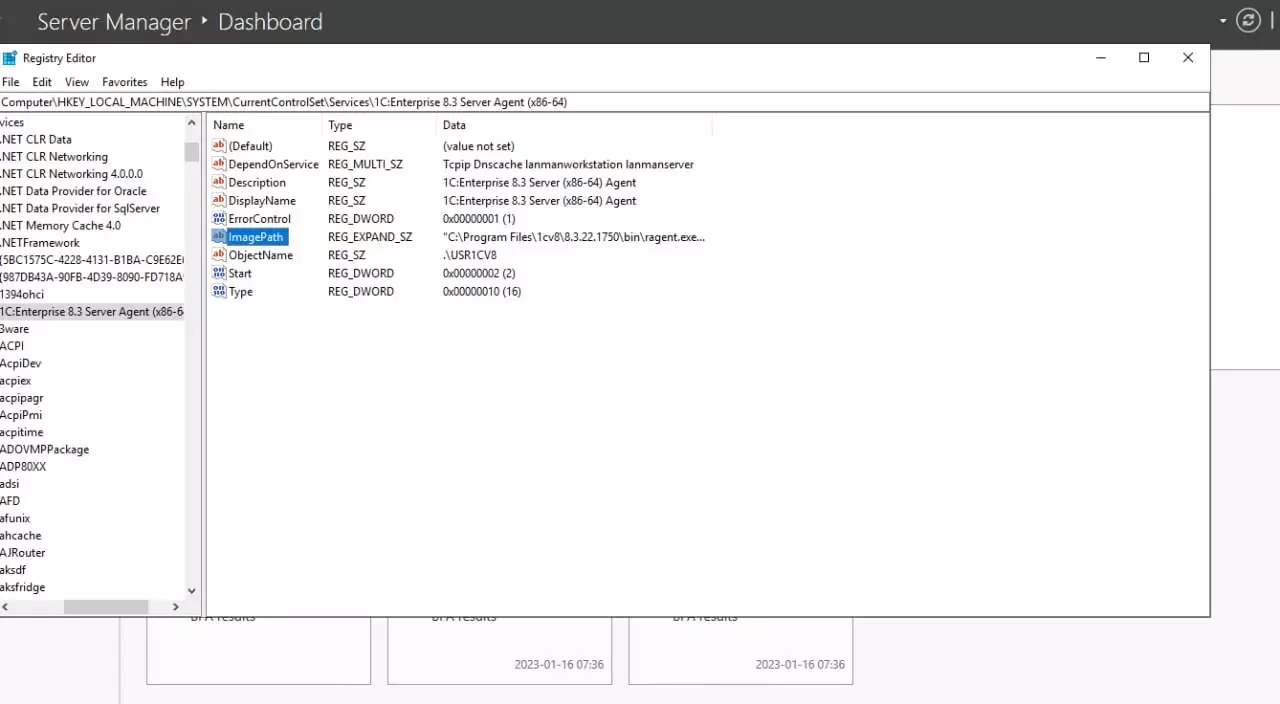Click the Registry Editor title bar icon
This screenshot has height=704, width=1280.
point(9,58)
